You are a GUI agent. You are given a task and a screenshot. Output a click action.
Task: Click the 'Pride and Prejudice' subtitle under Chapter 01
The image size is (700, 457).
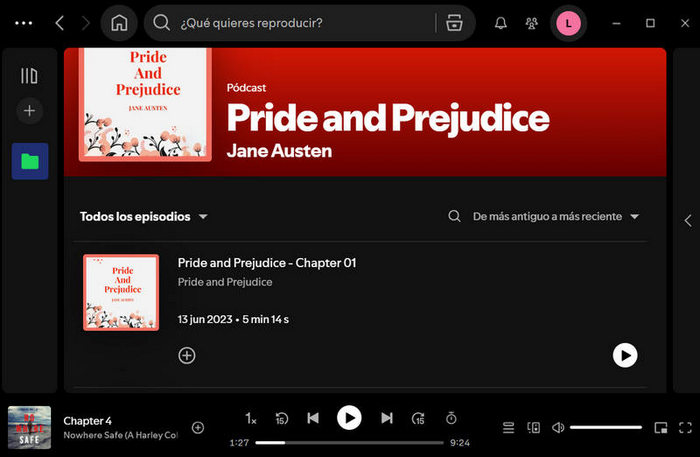click(225, 282)
